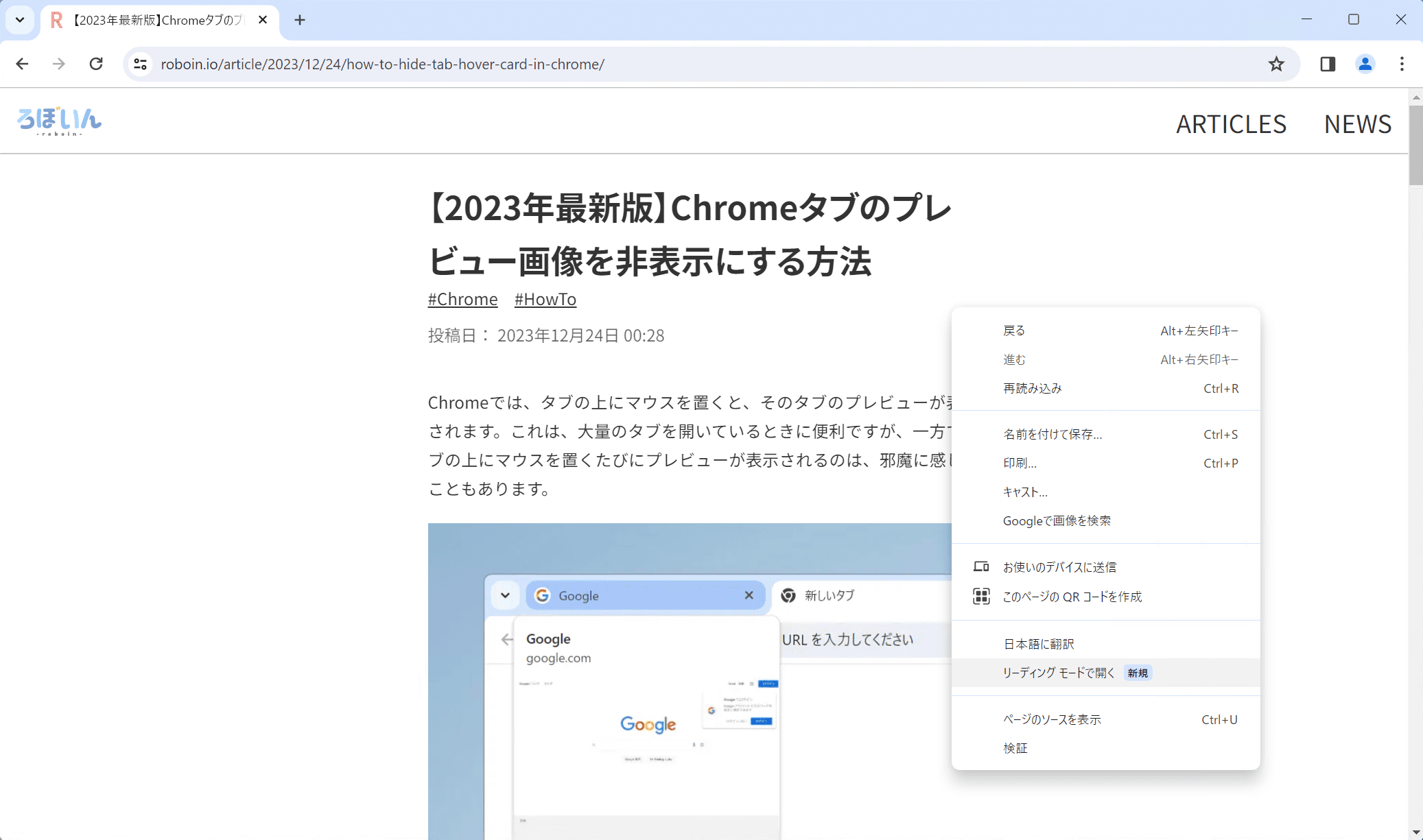Click the ろぼいん site logo
1423x840 pixels.
click(59, 121)
